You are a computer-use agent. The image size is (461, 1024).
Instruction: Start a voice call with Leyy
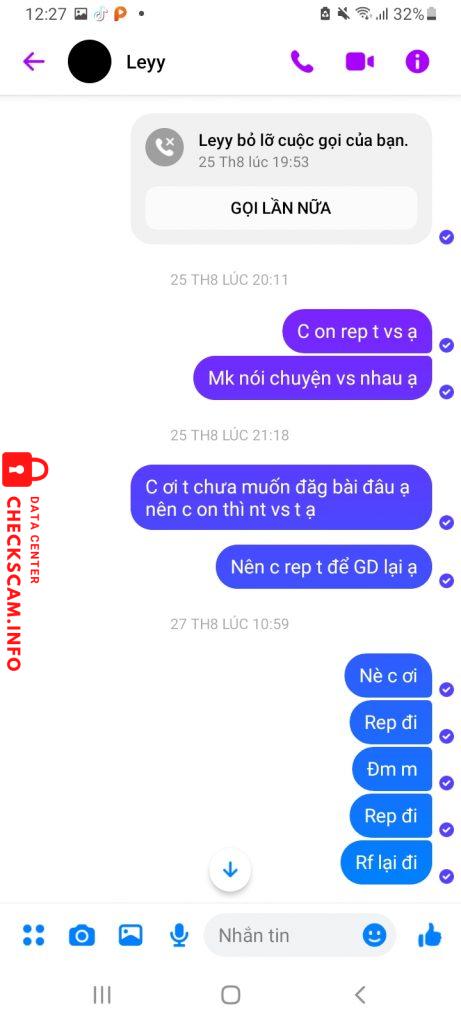point(302,61)
